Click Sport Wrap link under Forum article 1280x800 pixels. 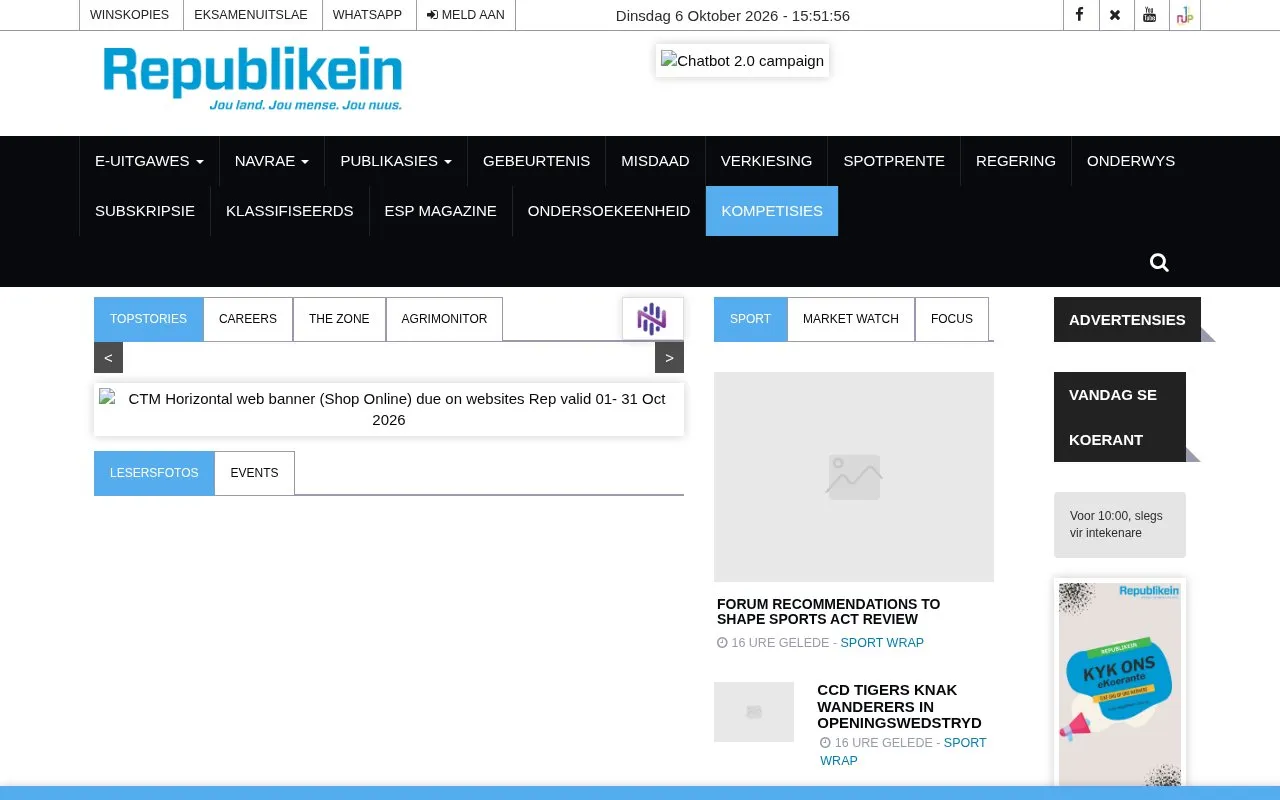[x=882, y=643]
